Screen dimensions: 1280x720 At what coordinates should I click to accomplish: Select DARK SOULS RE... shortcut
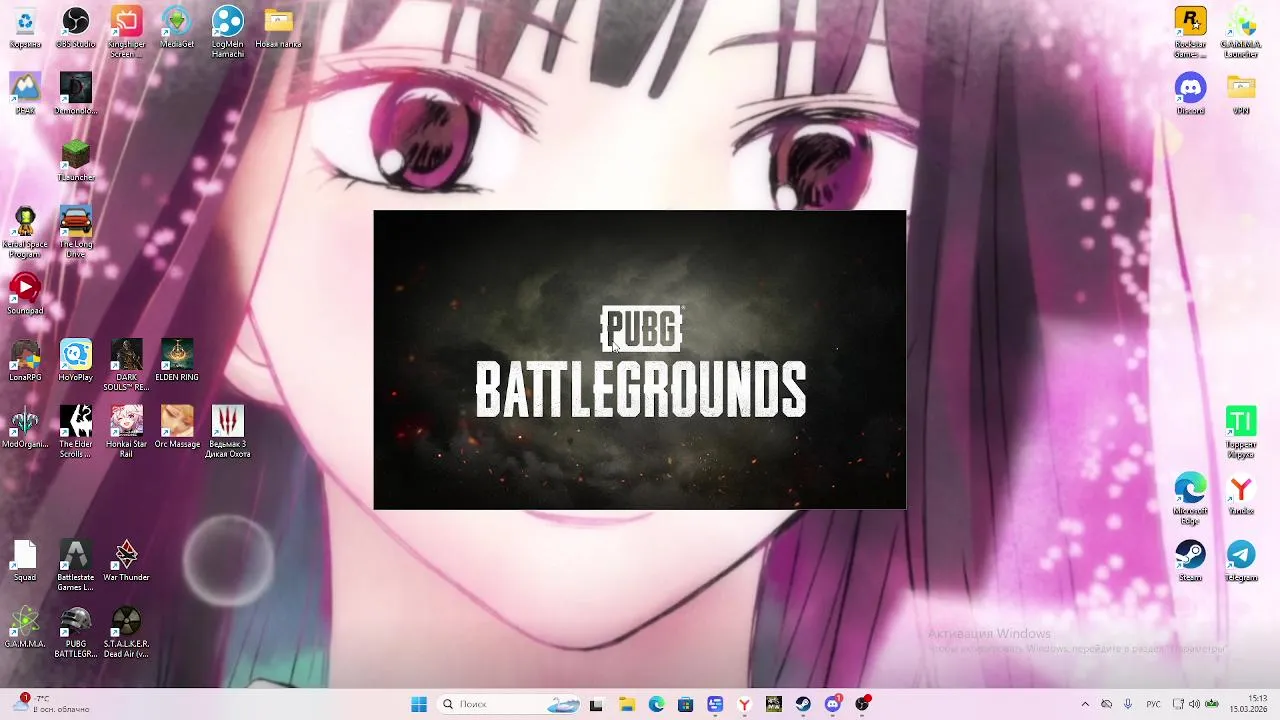point(126,366)
